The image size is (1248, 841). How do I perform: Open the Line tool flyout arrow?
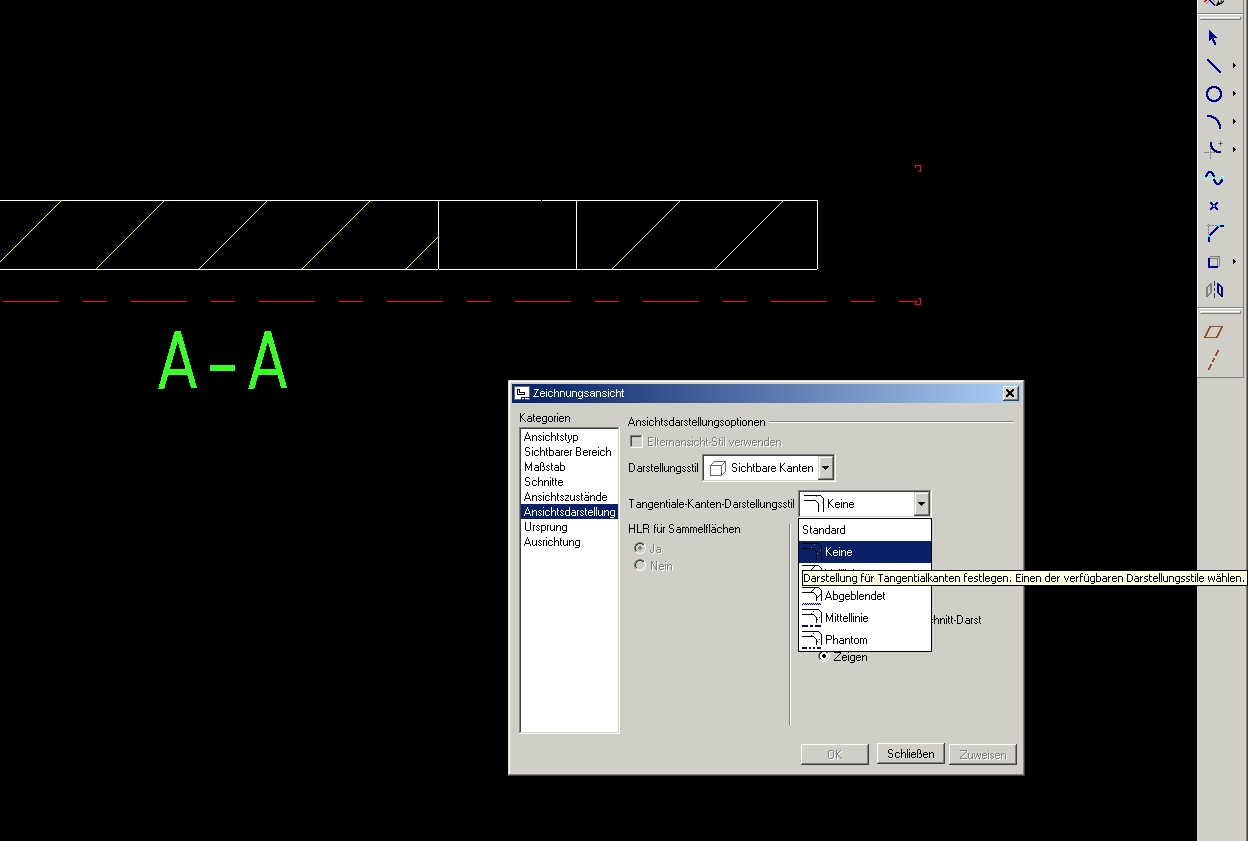pyautogui.click(x=1235, y=66)
